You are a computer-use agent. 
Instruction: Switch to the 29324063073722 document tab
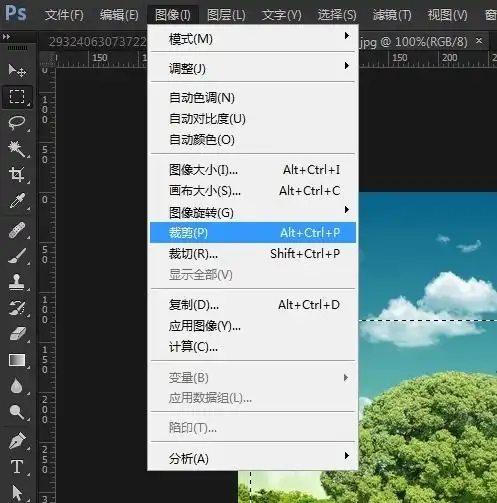point(97,42)
